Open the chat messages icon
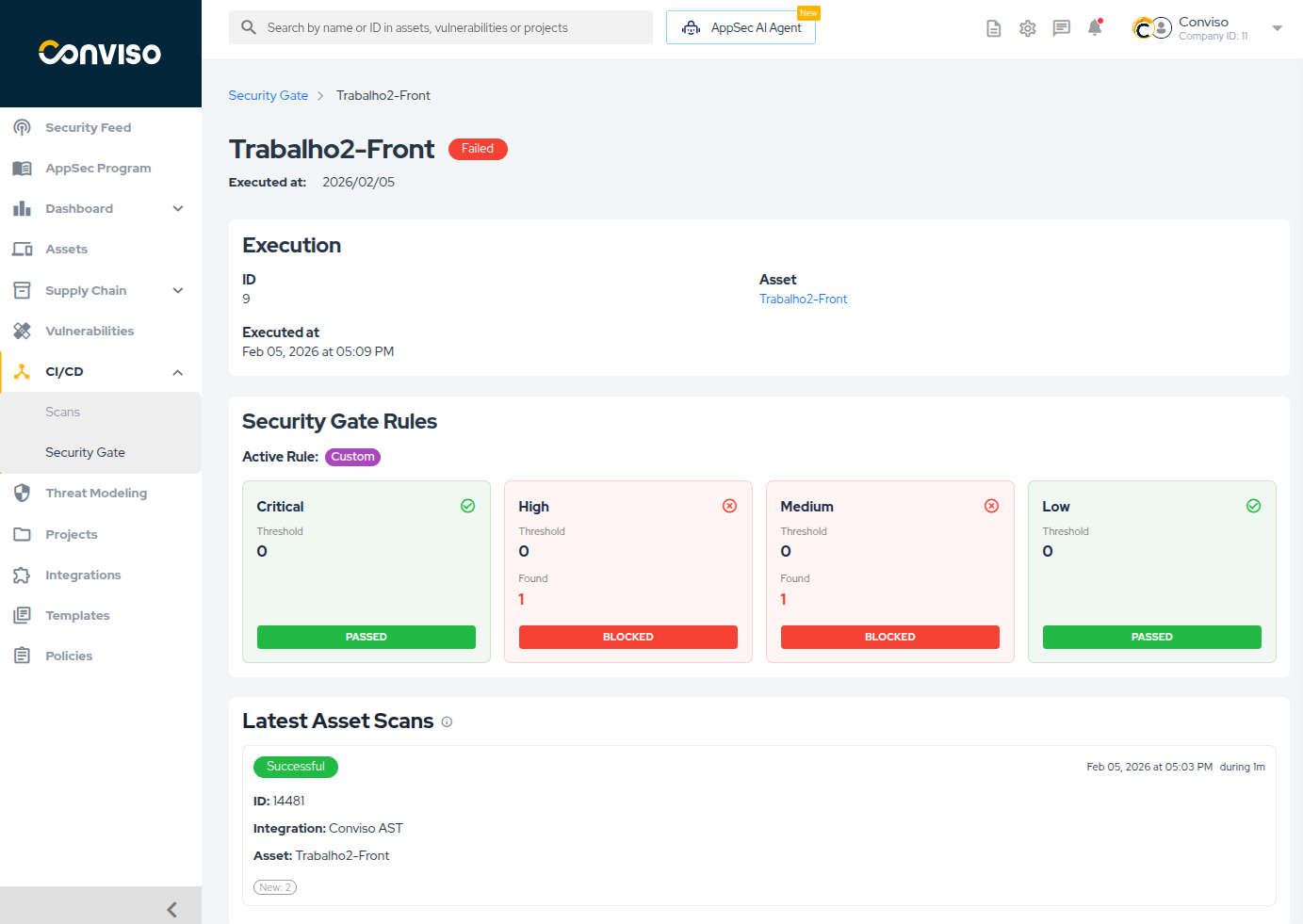Screen dimensions: 1303x924 pos(1062,28)
